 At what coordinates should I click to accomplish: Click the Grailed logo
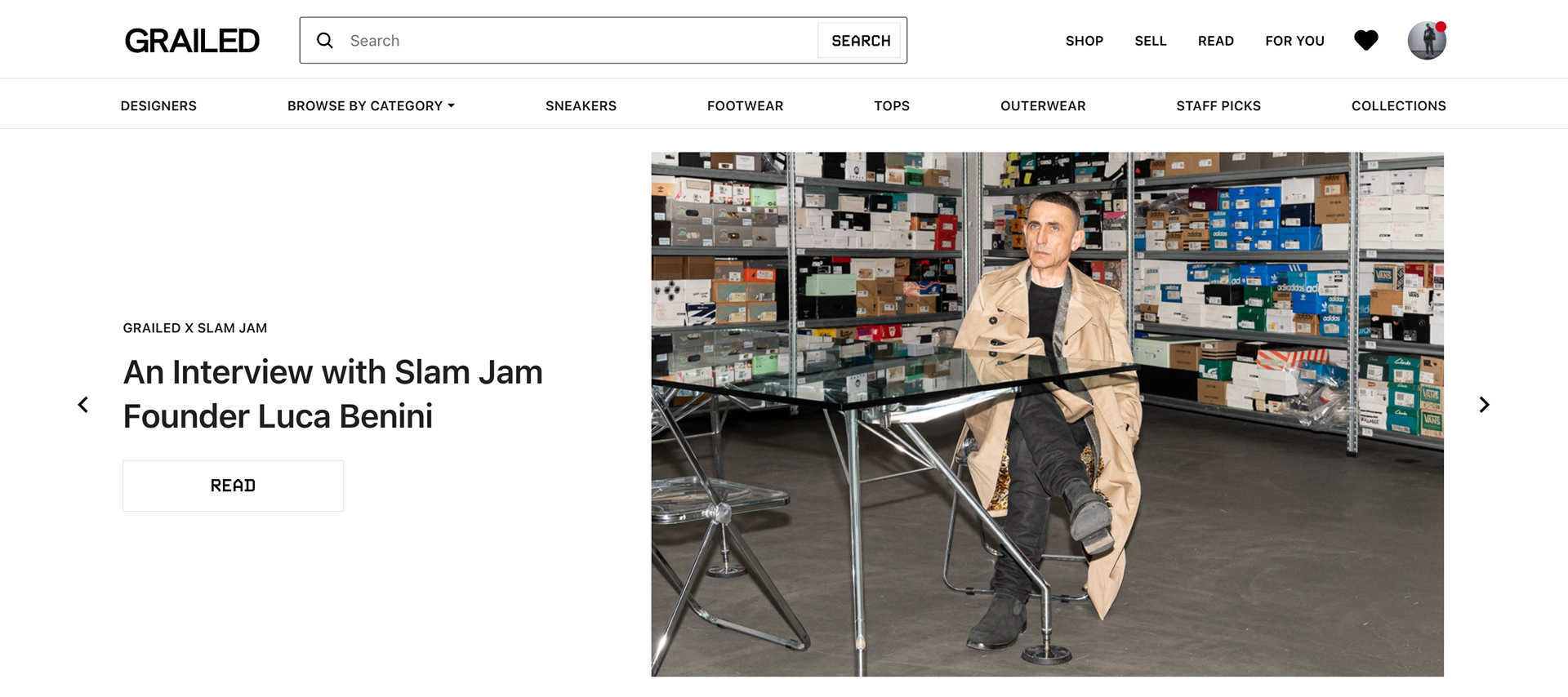[192, 41]
